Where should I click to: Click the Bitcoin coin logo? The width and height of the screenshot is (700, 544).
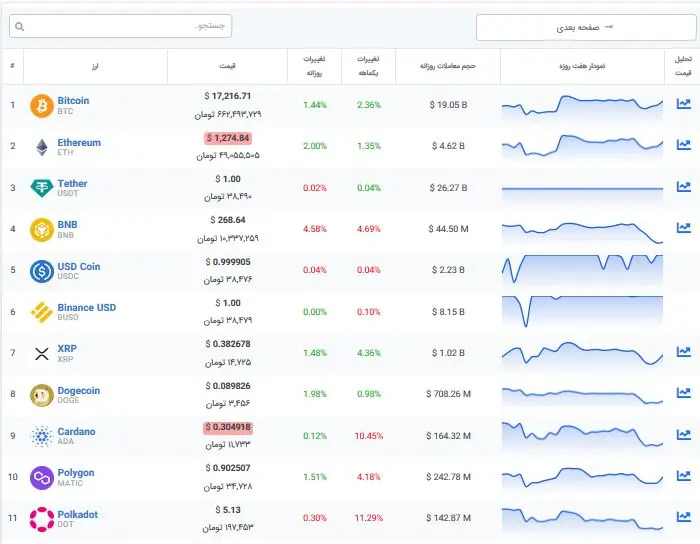42,105
